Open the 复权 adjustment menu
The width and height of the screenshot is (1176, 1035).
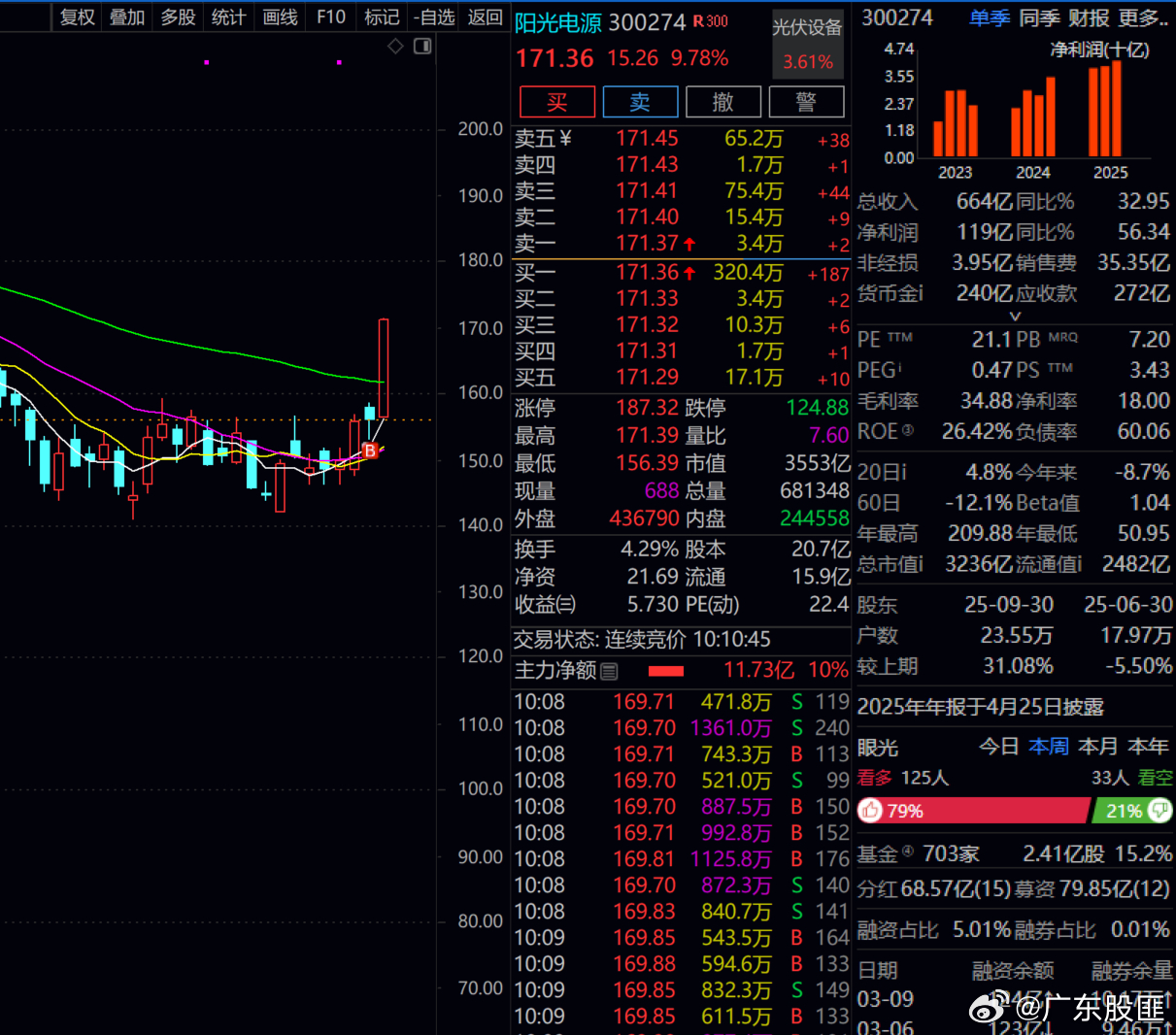click(78, 17)
